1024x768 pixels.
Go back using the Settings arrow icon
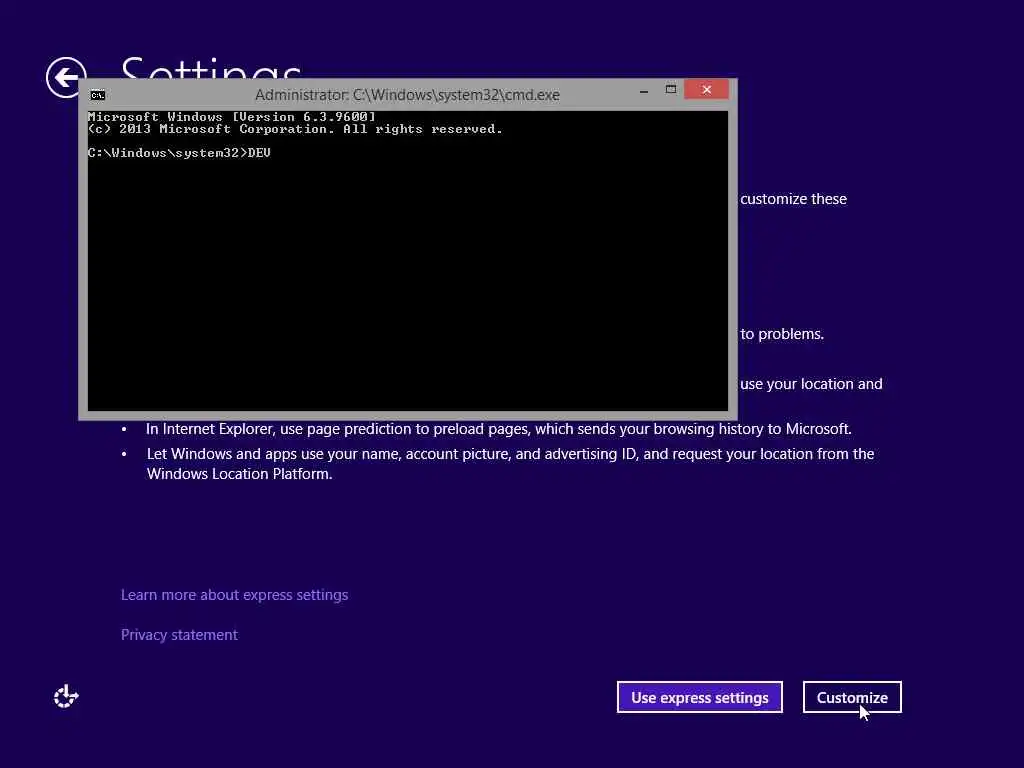pyautogui.click(x=65, y=78)
